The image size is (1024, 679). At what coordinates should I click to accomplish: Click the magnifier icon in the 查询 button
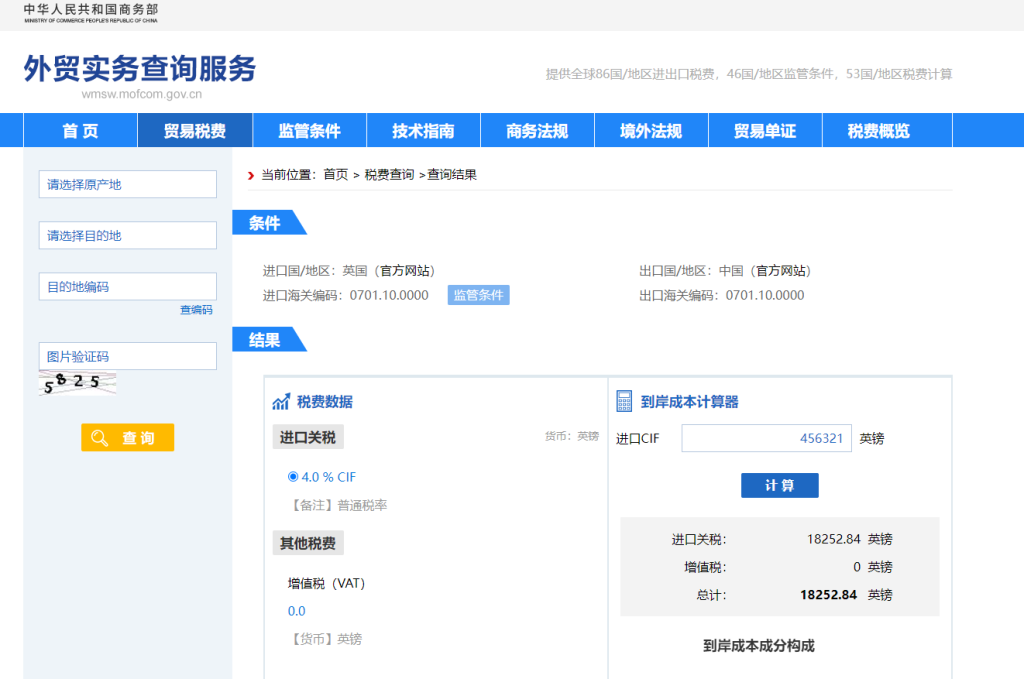[x=99, y=437]
